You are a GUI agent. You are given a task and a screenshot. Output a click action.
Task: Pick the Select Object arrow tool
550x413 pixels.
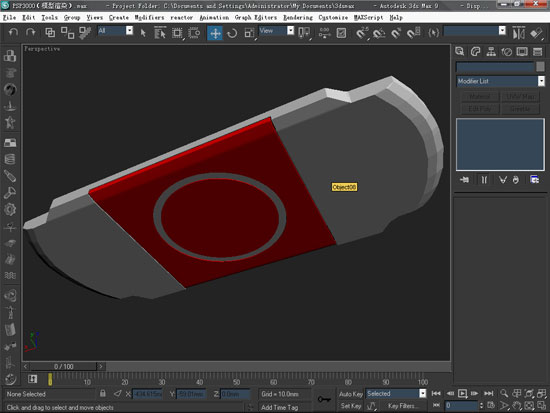click(x=143, y=33)
